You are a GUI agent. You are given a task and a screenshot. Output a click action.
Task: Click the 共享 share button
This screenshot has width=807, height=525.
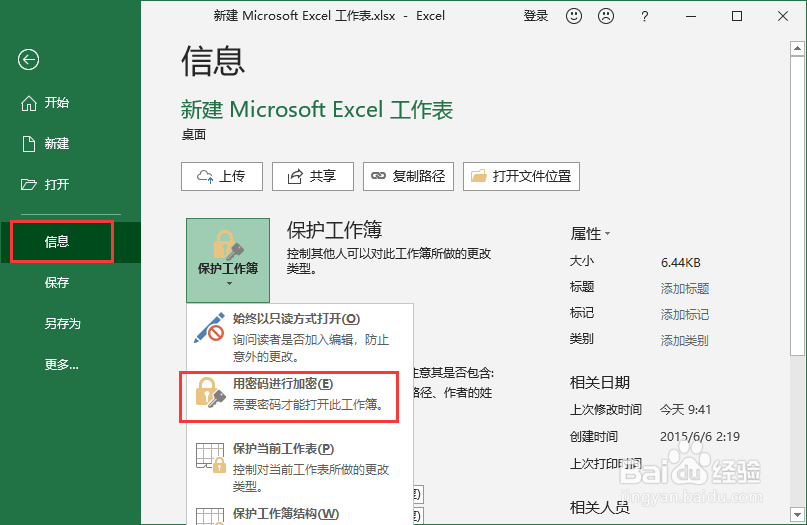pyautogui.click(x=313, y=177)
